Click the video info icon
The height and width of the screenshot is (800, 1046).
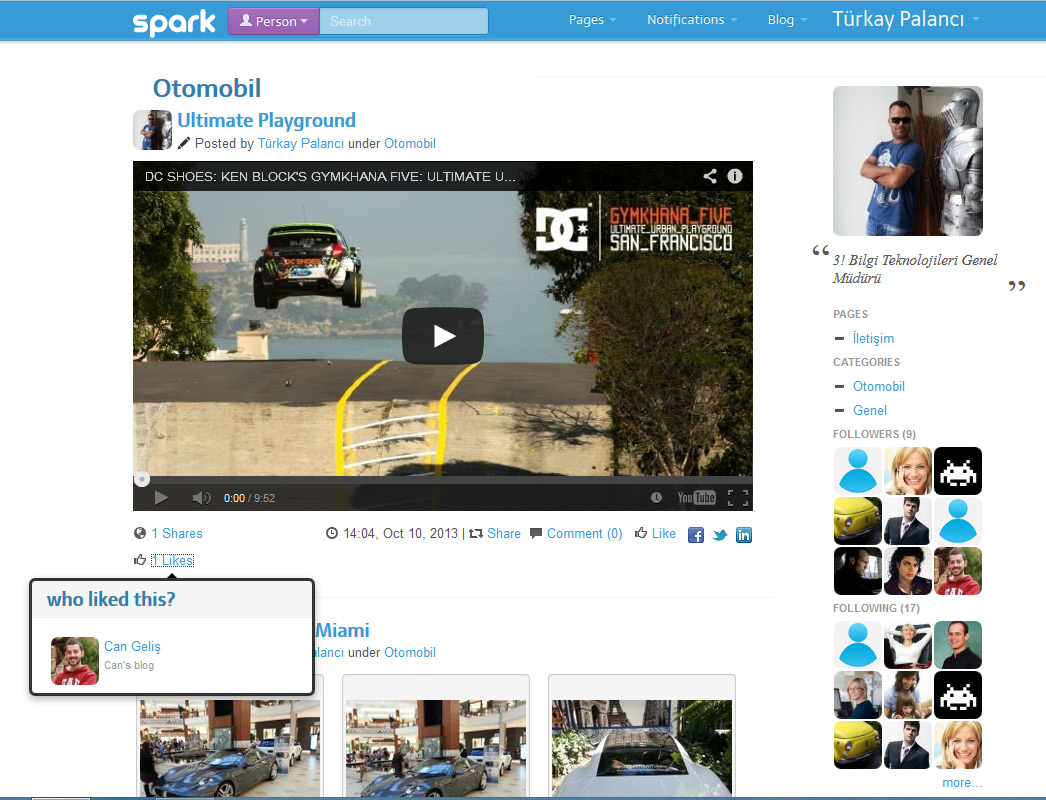[x=734, y=176]
